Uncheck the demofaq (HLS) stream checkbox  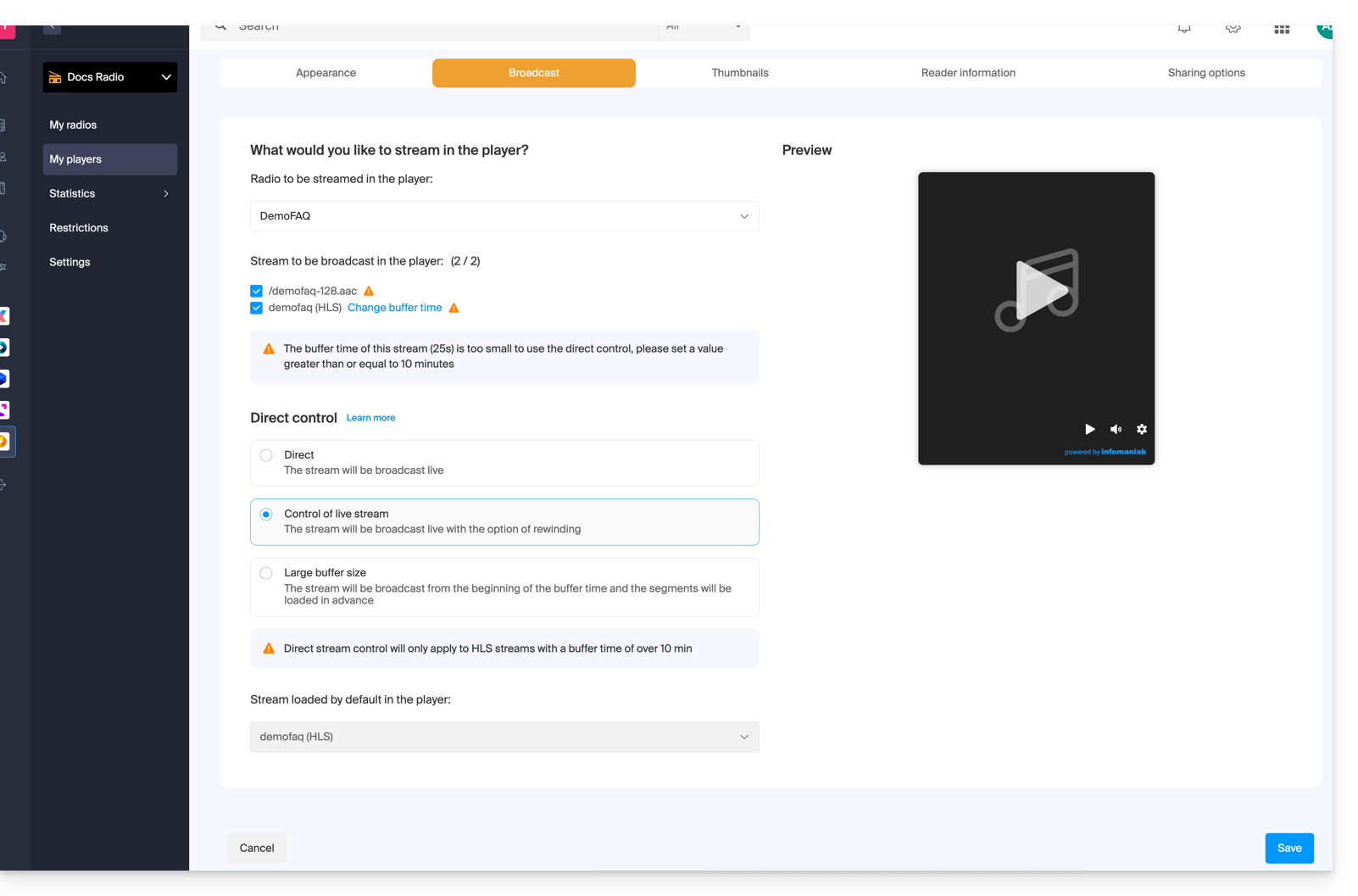(257, 308)
